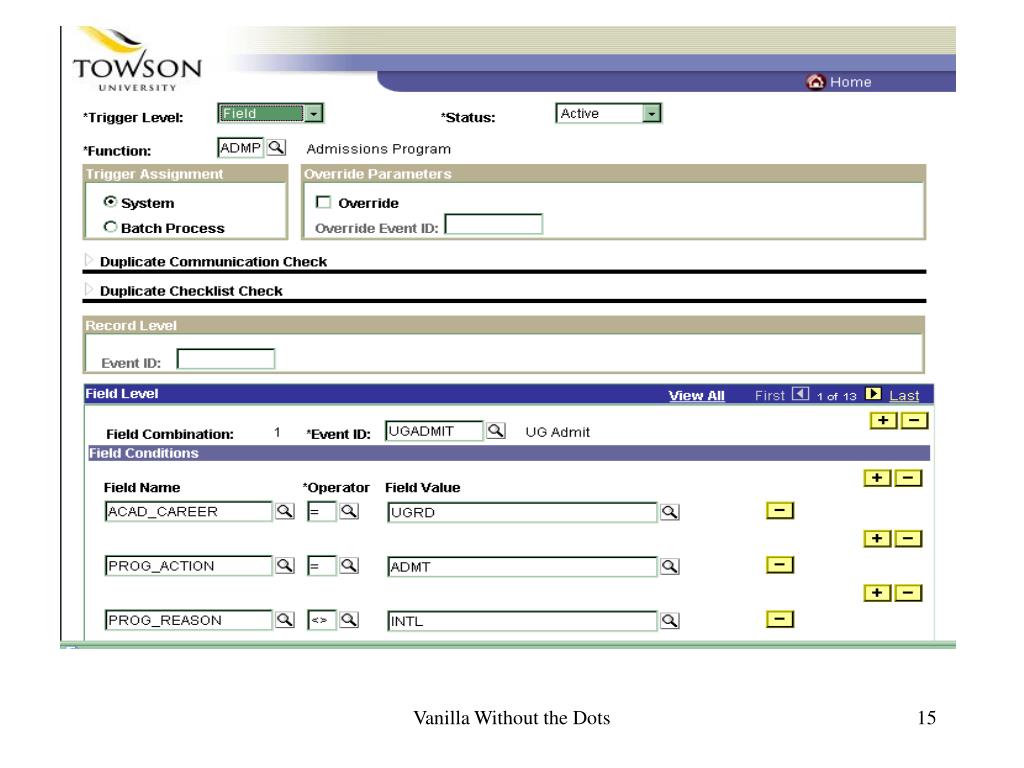Click the 'UG Admit' event description
This screenshot has width=1024, height=768.
558,432
